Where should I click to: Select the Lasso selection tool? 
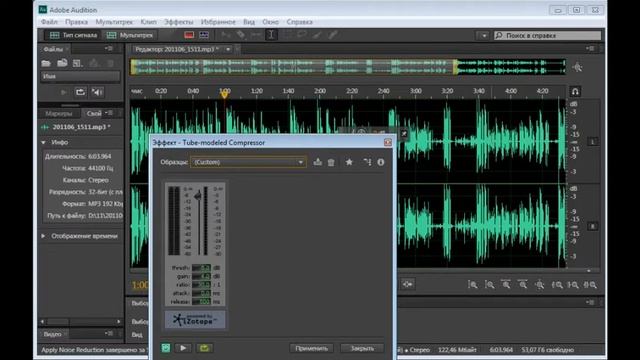tap(302, 35)
